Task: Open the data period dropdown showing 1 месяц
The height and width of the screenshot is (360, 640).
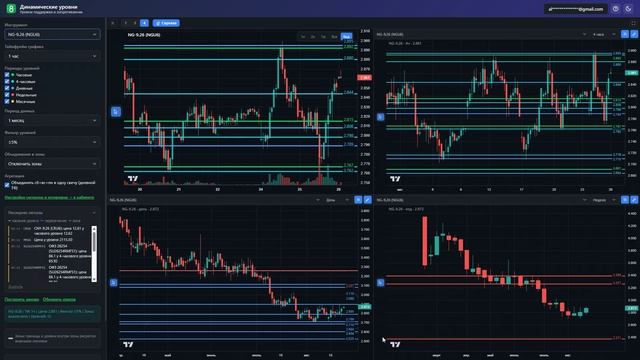Action: tap(52, 121)
